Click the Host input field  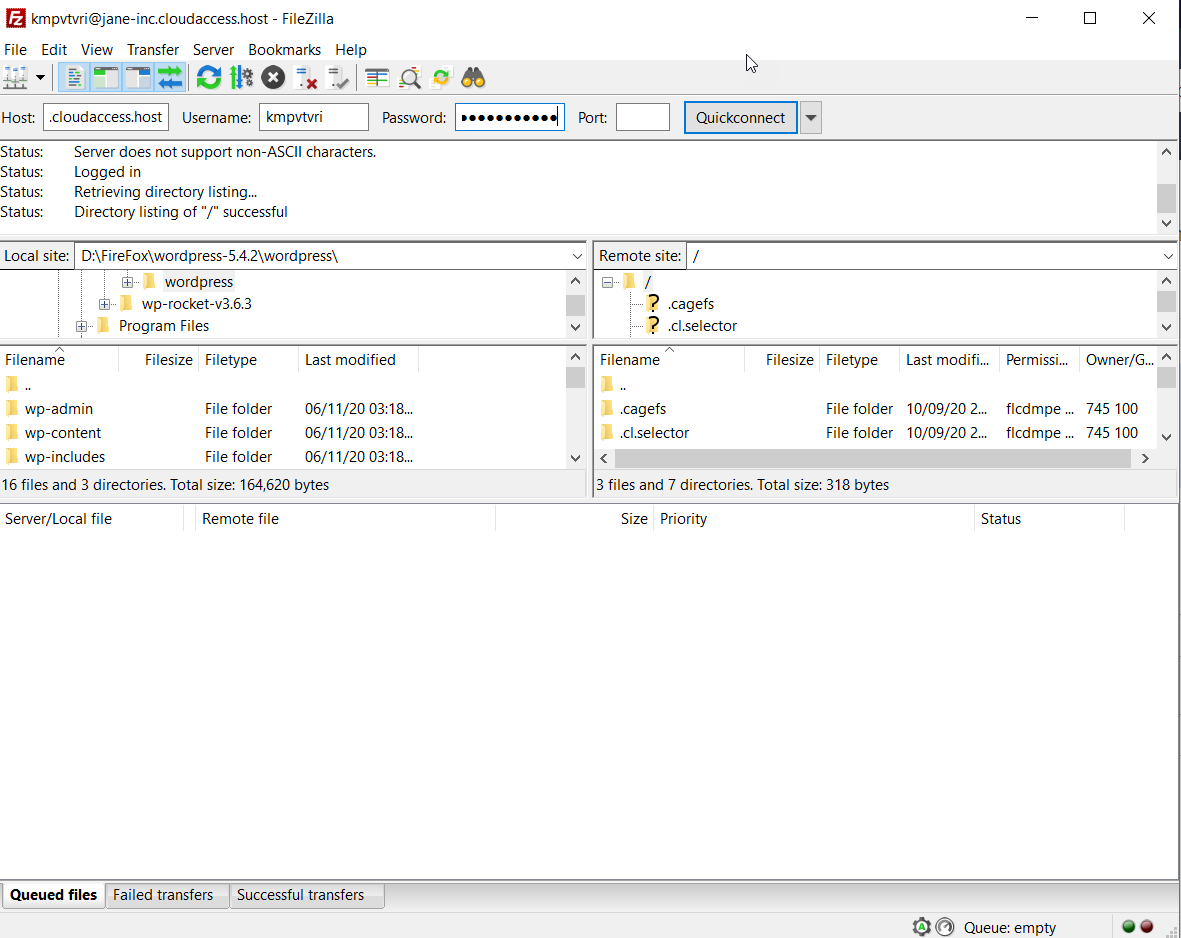[x=106, y=118]
